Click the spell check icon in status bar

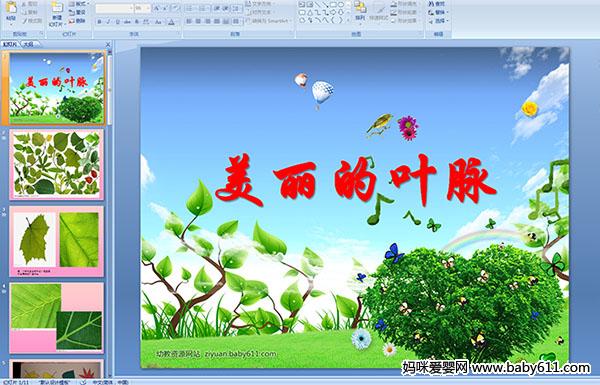(x=83, y=382)
